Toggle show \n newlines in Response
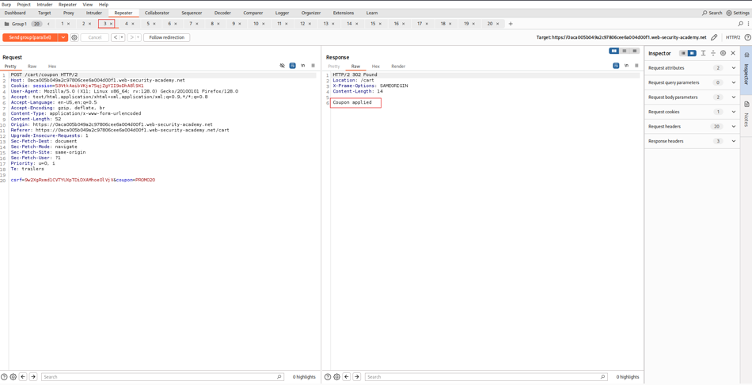Screen dimensions: 755x385 point(626,65)
